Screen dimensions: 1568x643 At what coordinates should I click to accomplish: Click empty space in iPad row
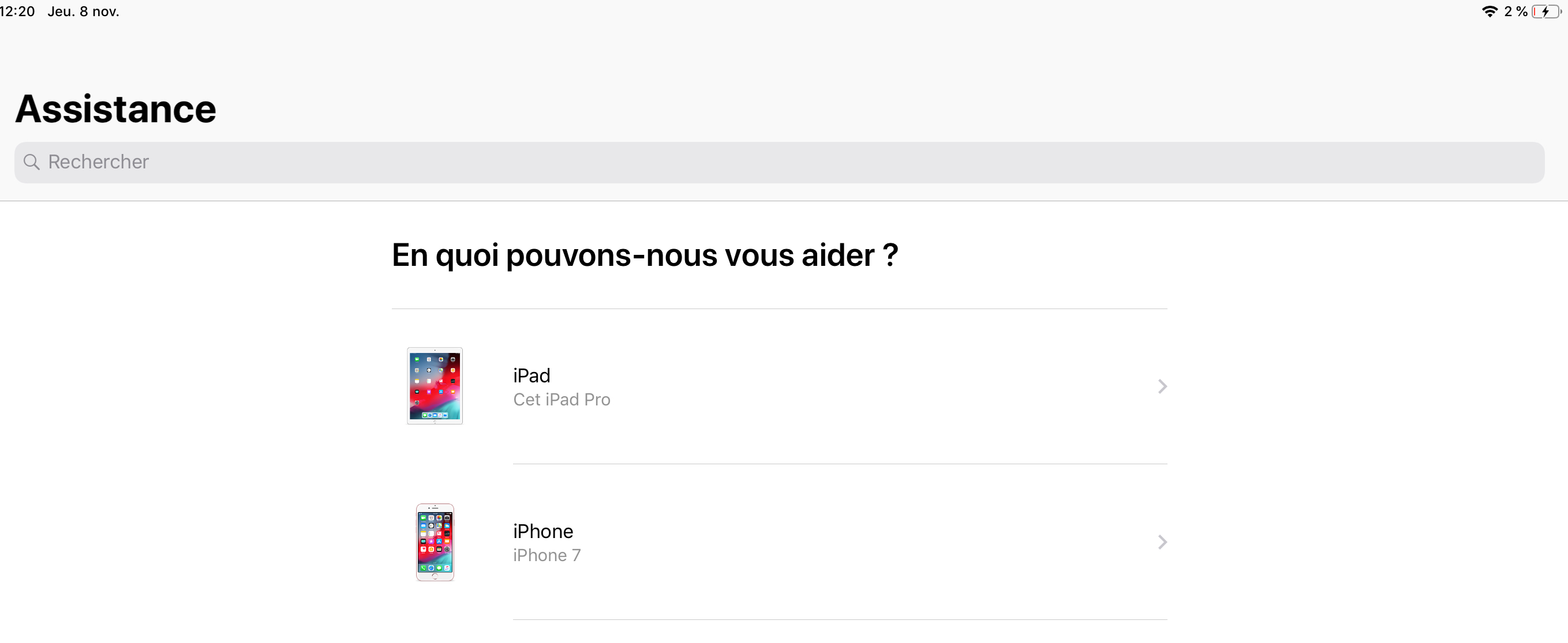852,386
